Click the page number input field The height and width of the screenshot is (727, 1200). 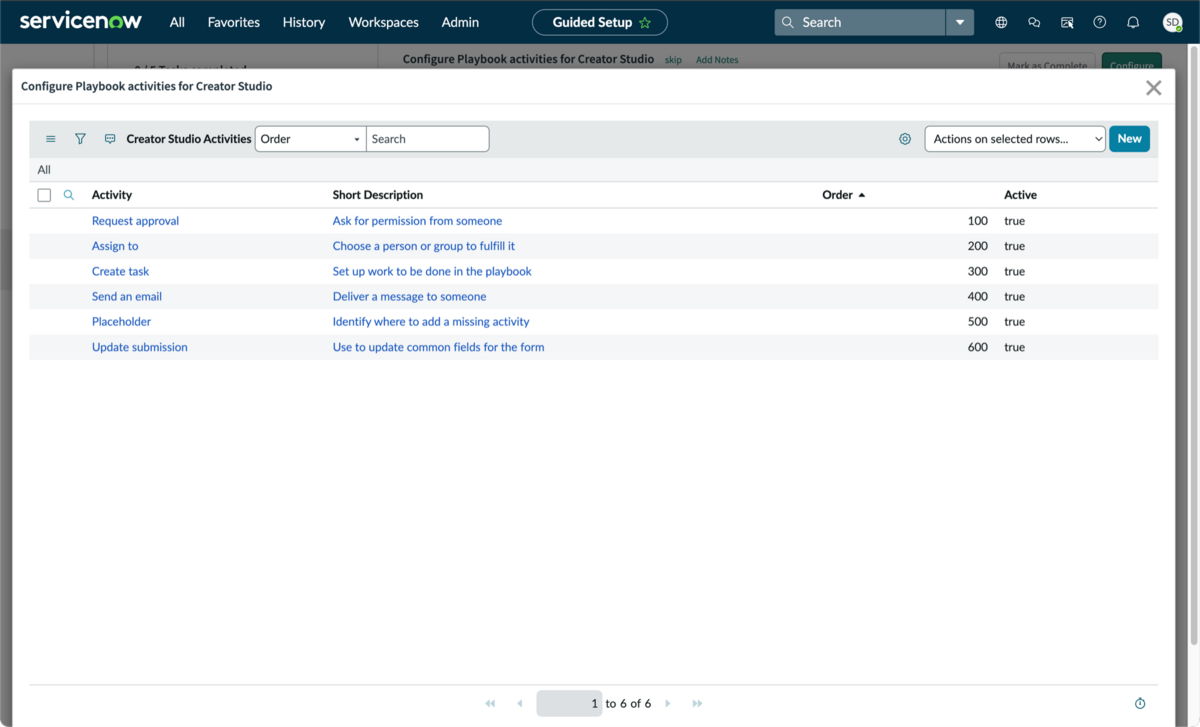(x=569, y=704)
